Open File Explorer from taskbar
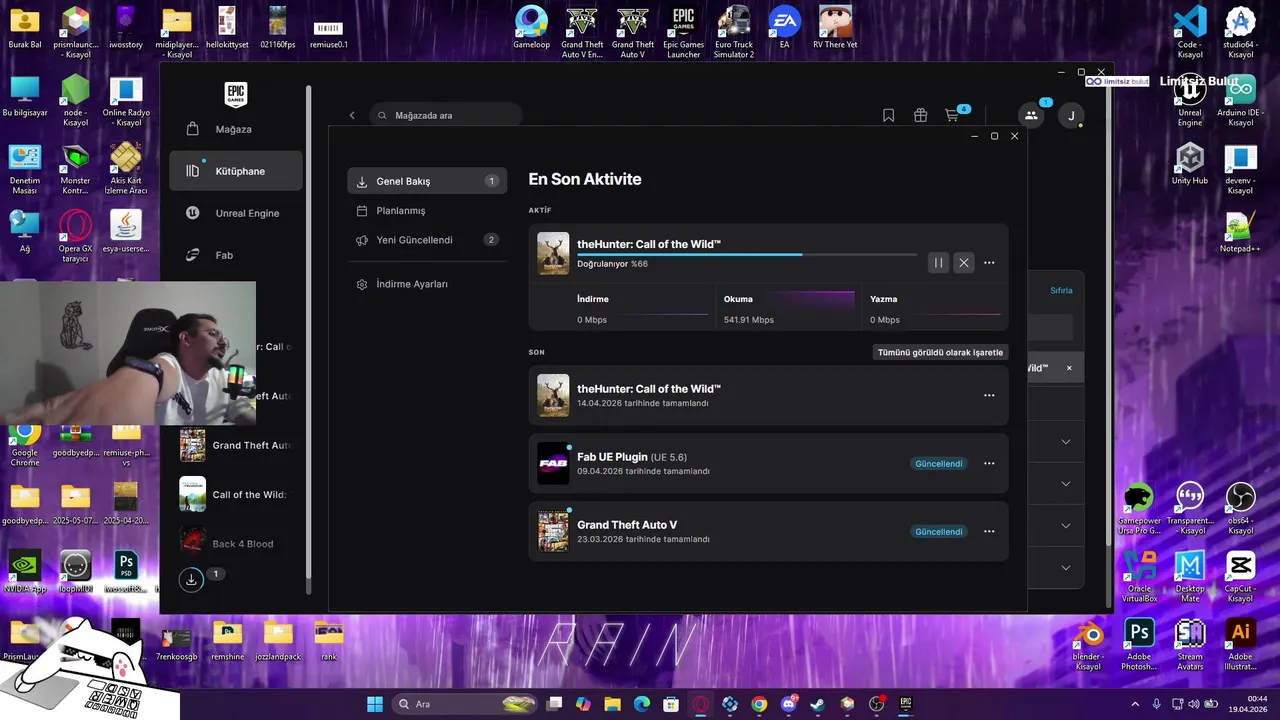The height and width of the screenshot is (720, 1280). click(613, 704)
